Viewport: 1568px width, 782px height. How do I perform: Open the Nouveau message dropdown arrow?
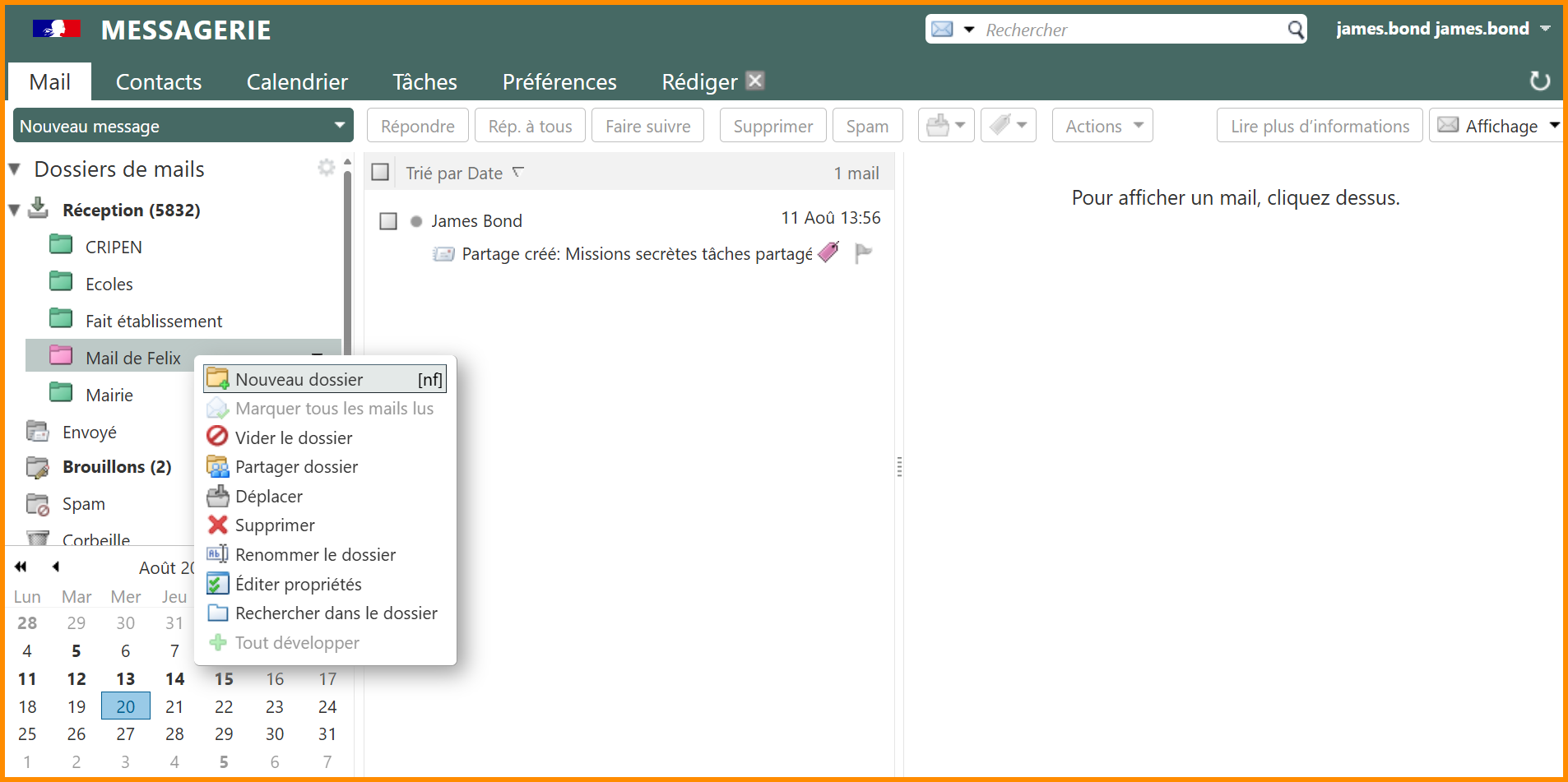(339, 126)
